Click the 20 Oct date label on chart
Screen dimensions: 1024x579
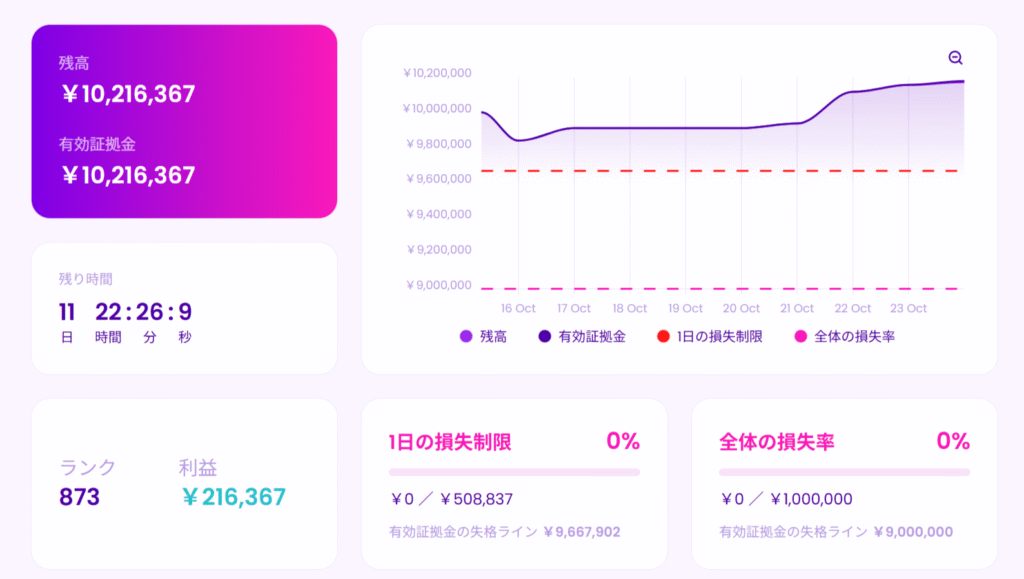click(742, 309)
